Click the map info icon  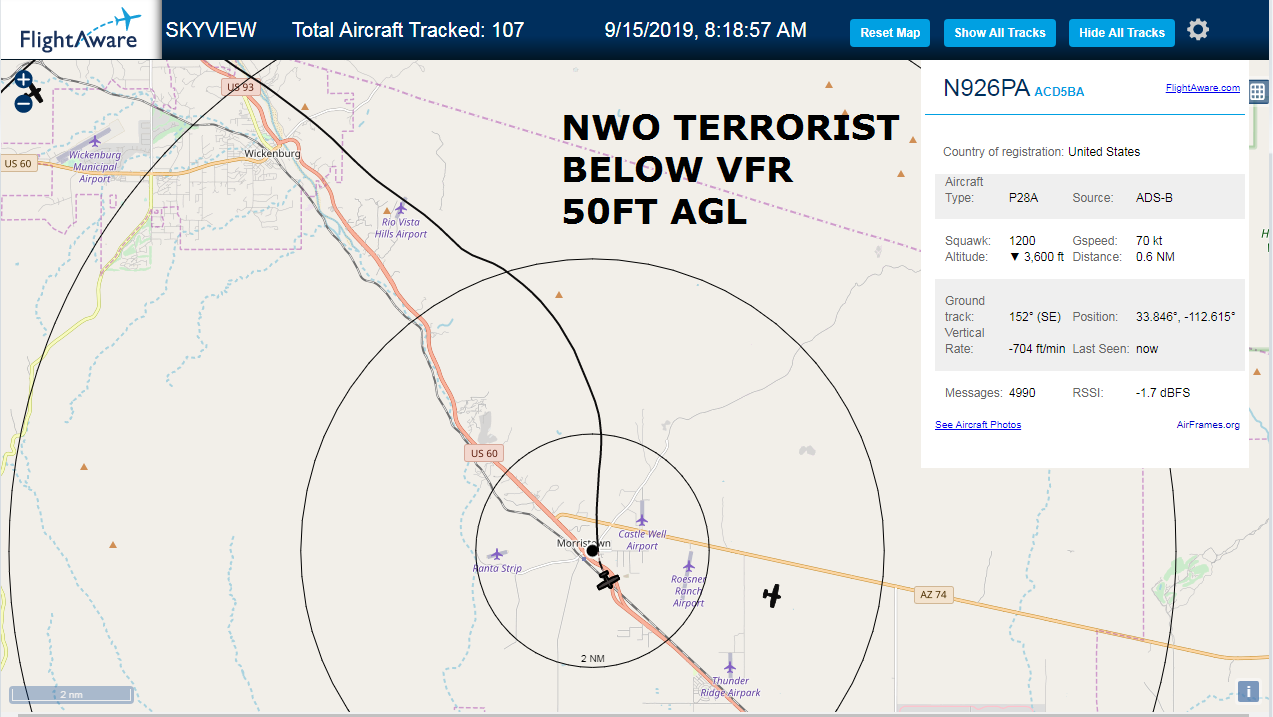(1248, 691)
